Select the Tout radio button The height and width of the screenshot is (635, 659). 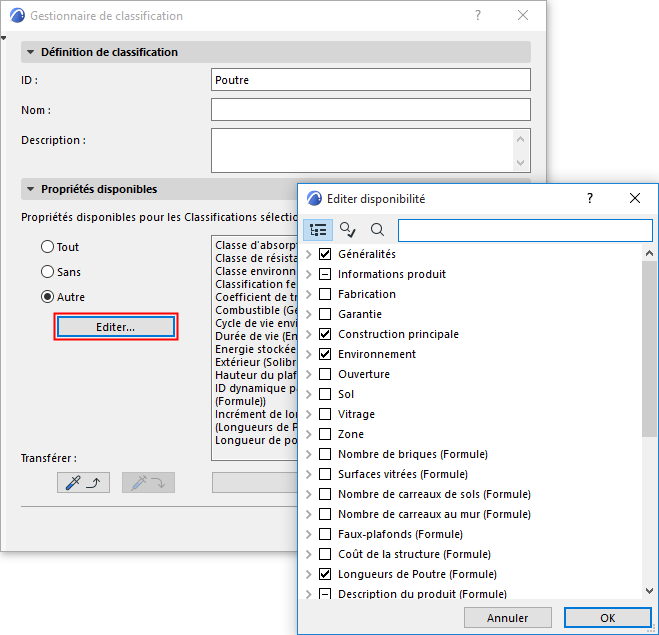[47, 247]
